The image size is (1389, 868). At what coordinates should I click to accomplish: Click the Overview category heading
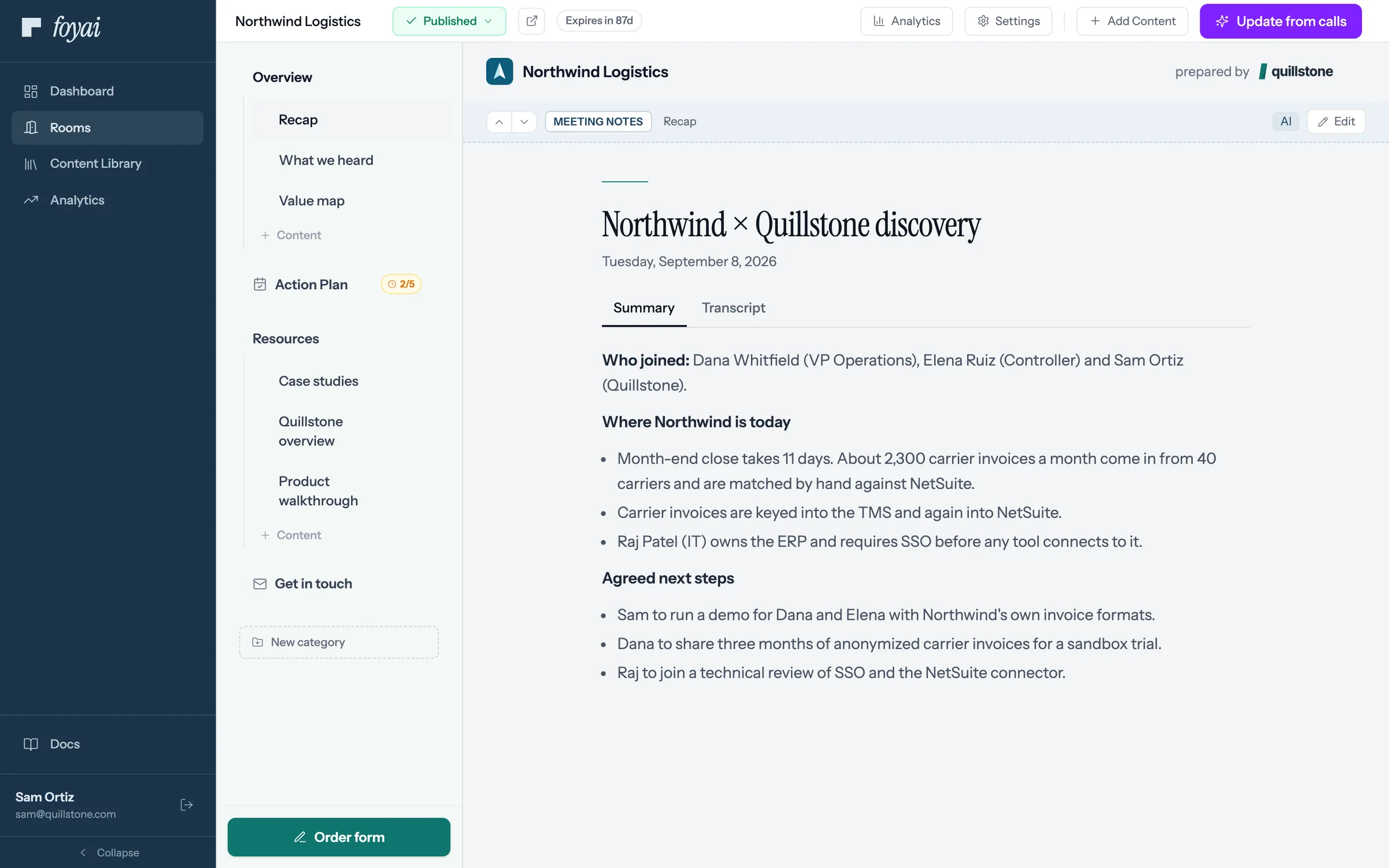point(282,77)
